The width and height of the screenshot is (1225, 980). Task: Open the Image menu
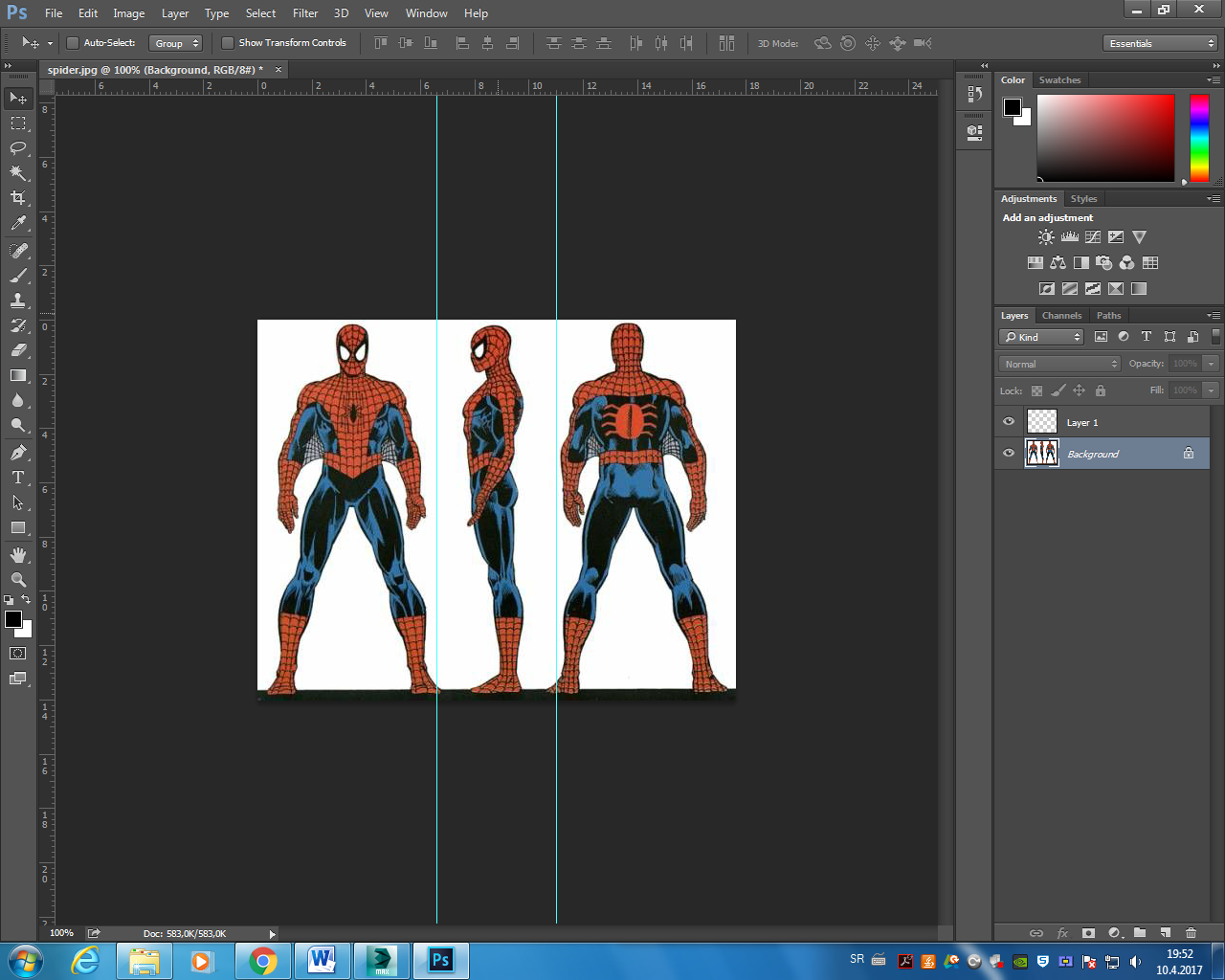pyautogui.click(x=129, y=13)
